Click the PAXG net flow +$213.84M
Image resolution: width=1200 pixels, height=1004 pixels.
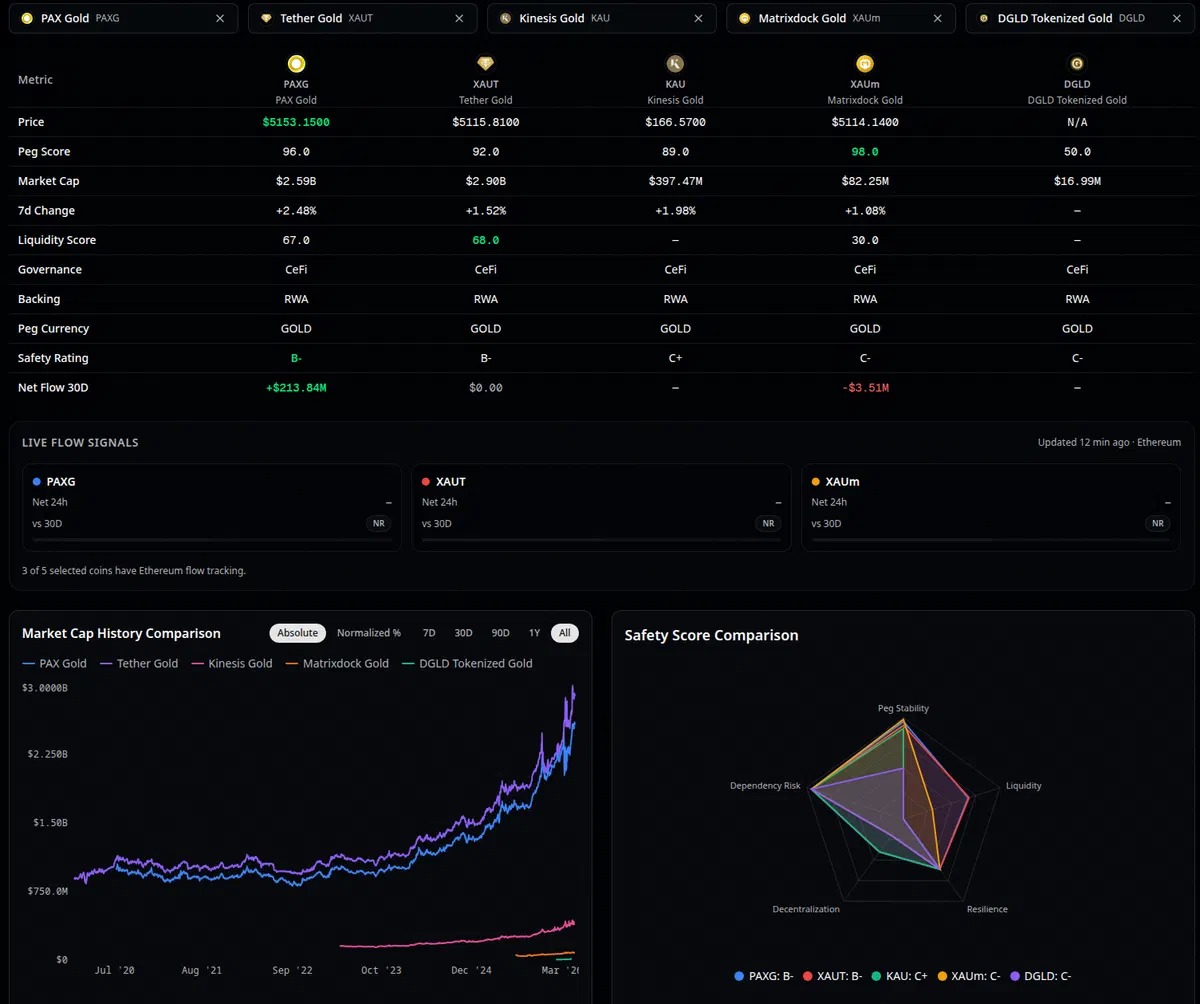point(296,387)
